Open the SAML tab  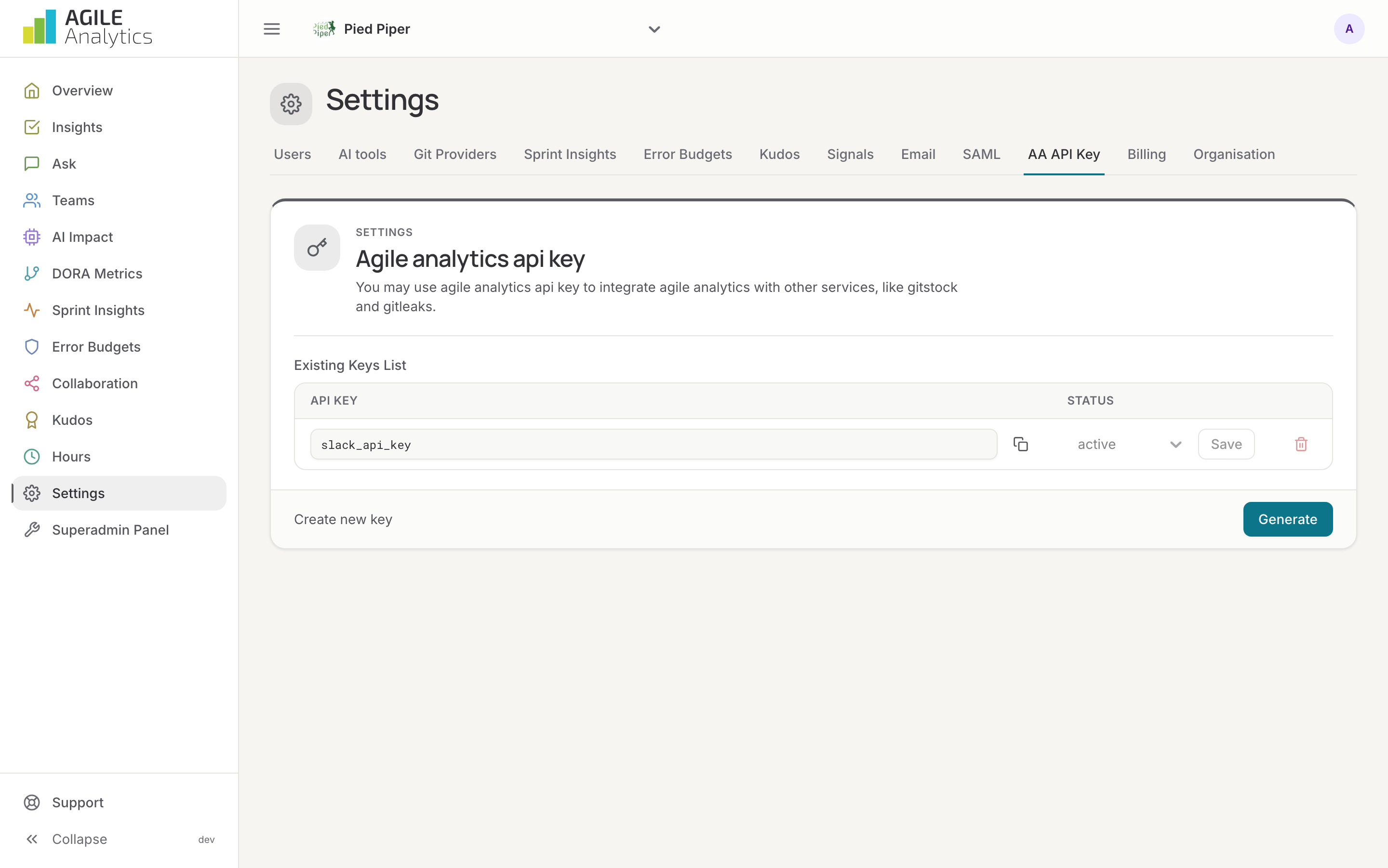click(x=981, y=155)
